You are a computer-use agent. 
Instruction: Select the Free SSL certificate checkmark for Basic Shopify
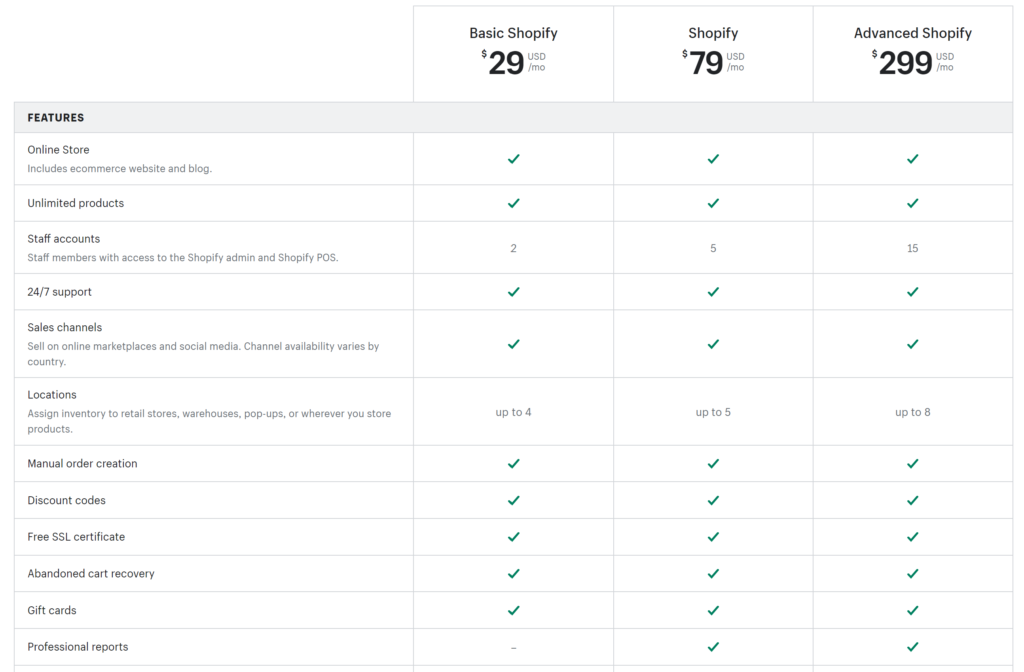(513, 537)
